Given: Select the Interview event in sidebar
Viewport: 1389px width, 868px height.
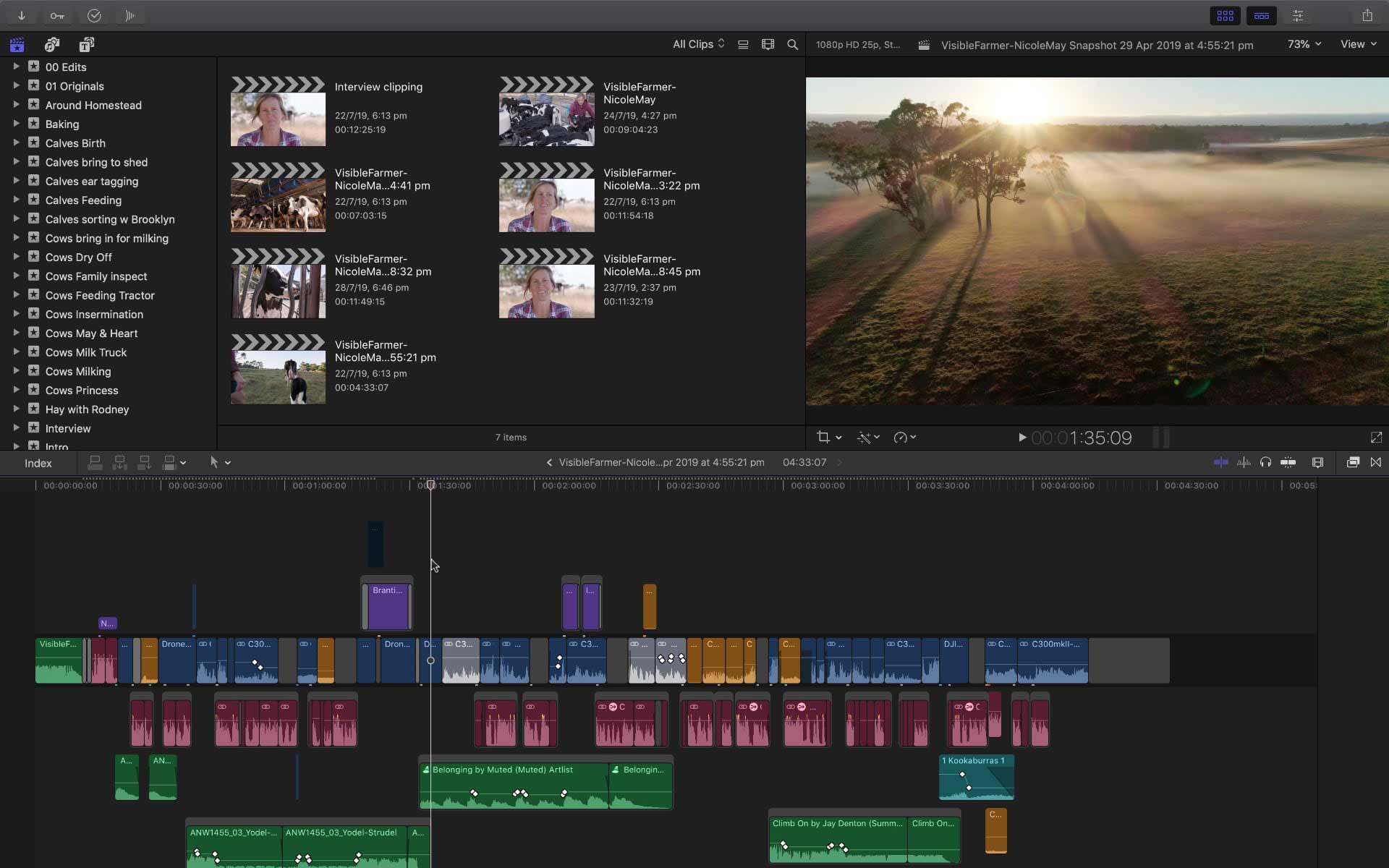Looking at the screenshot, I should click(x=68, y=428).
